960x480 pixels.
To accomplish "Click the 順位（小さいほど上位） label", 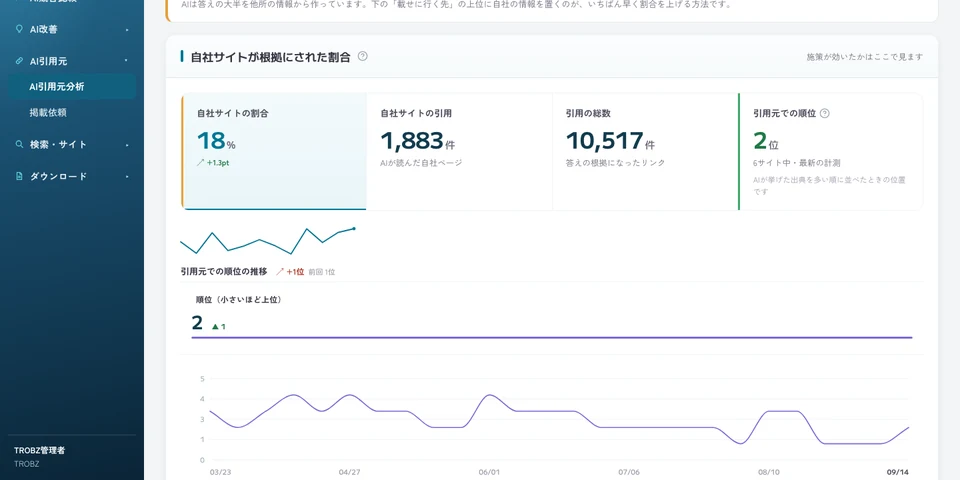I will coord(241,299).
